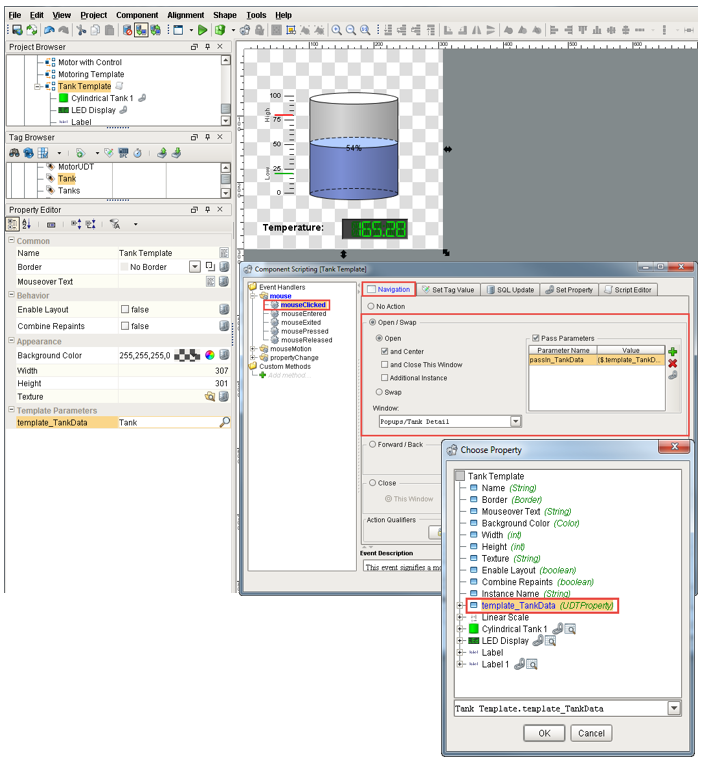Open the Alignment menu

186,15
